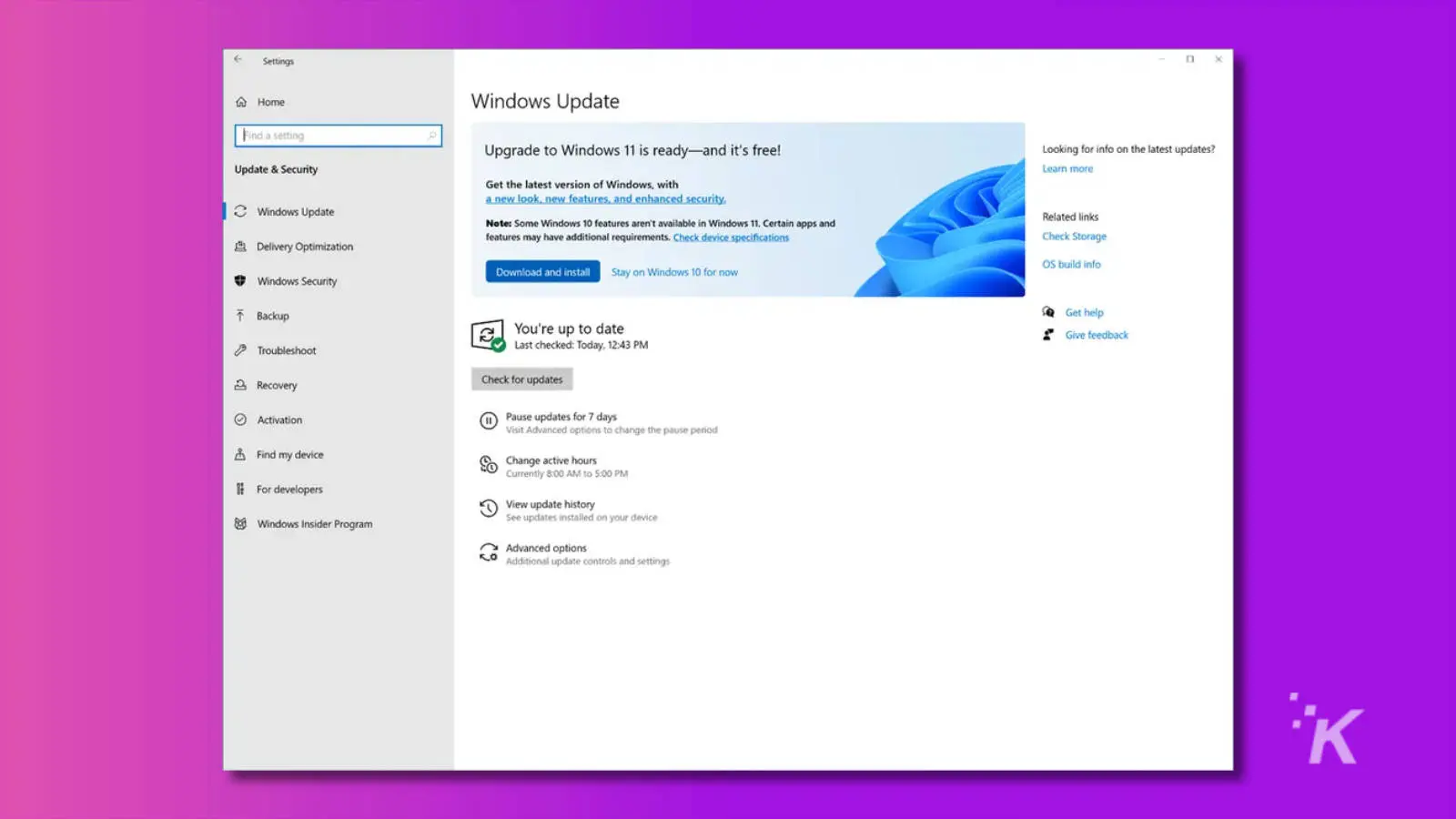Click the Windows Update page title
This screenshot has width=1456, height=819.
(x=545, y=101)
